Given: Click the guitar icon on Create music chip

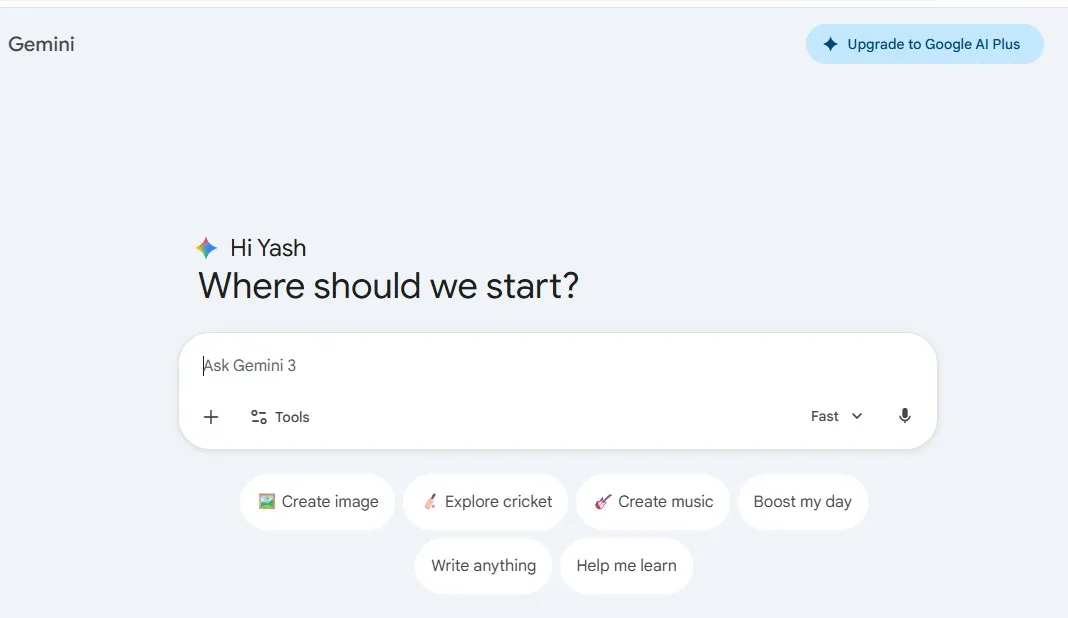Looking at the screenshot, I should pos(602,501).
